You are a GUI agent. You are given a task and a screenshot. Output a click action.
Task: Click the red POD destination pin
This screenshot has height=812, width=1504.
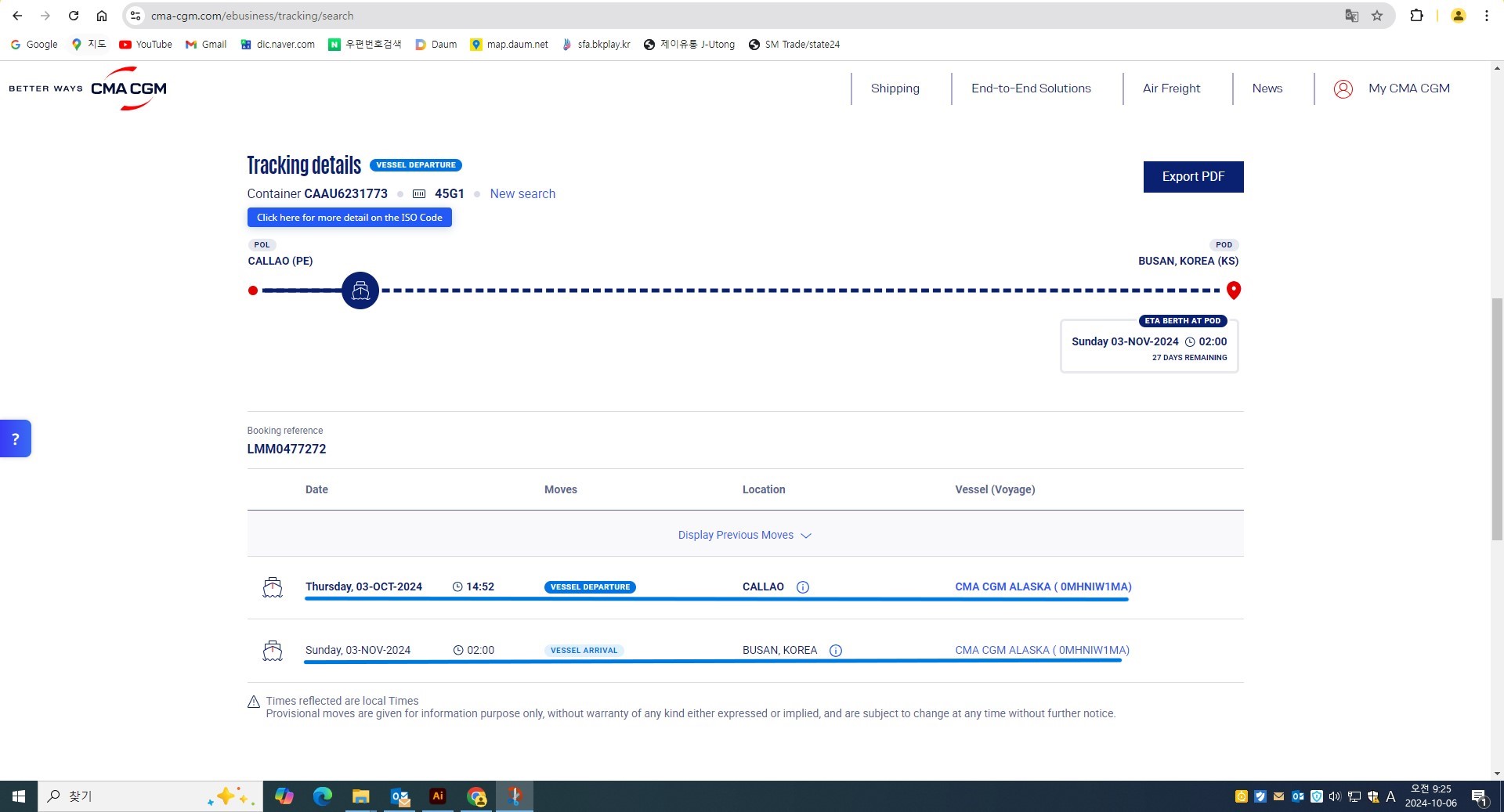click(x=1234, y=291)
